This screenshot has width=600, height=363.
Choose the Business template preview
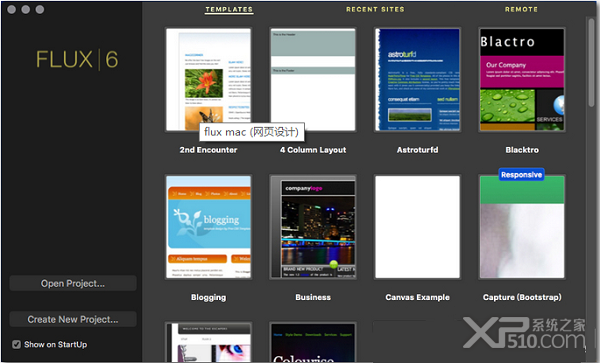point(313,227)
